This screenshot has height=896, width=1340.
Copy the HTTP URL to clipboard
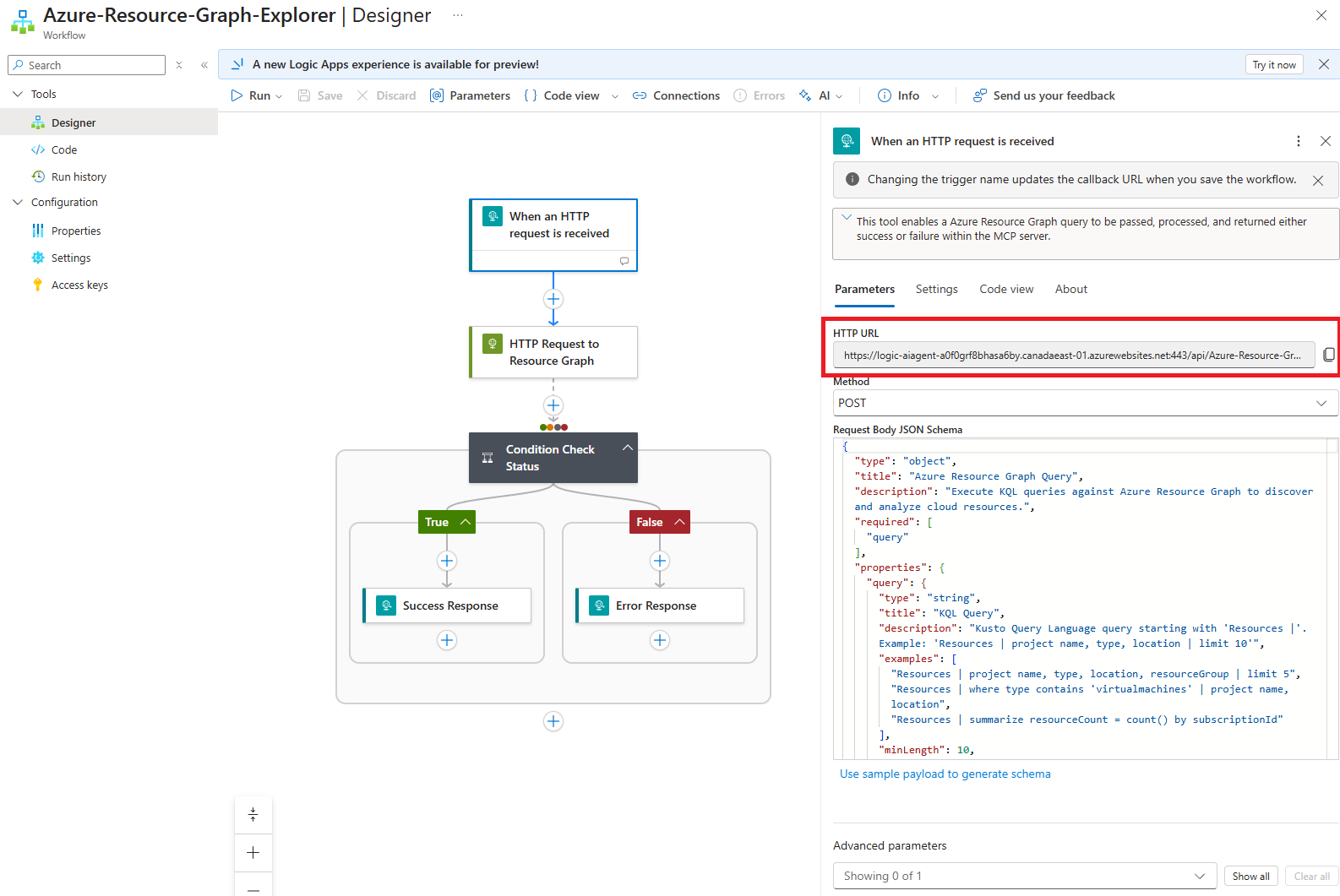pyautogui.click(x=1328, y=355)
